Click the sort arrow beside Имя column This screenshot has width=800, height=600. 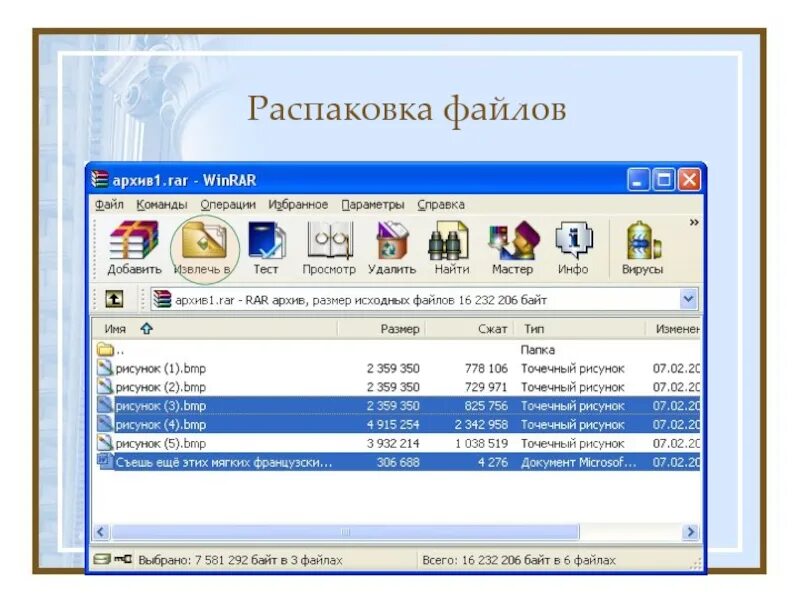pyautogui.click(x=147, y=329)
